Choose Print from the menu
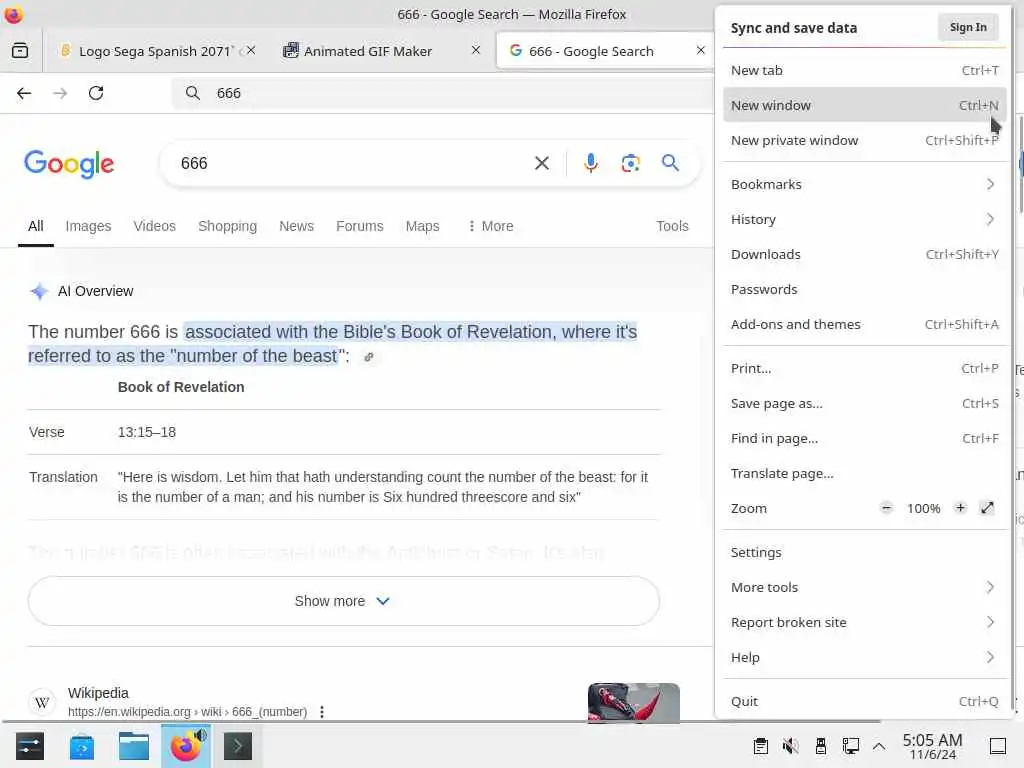Image resolution: width=1024 pixels, height=768 pixels. tap(864, 368)
